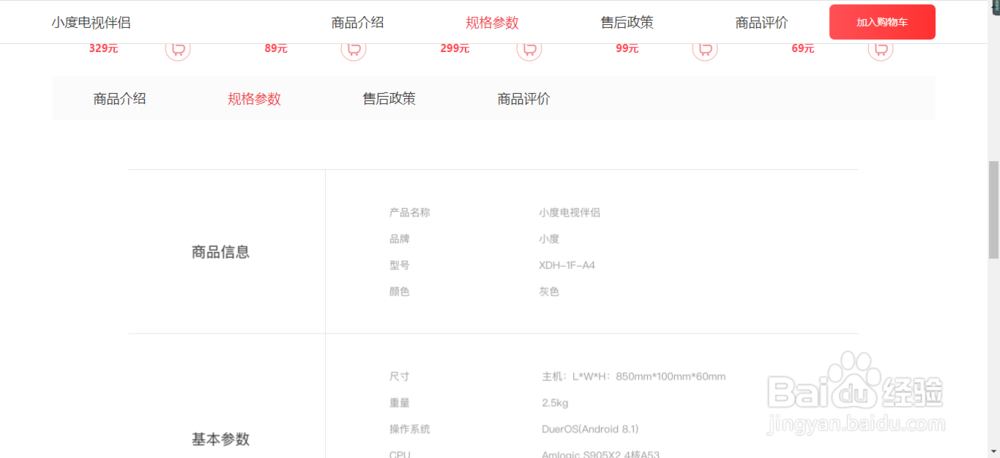The image size is (1000, 458).
Task: Click the 颜色 label
Action: (399, 292)
